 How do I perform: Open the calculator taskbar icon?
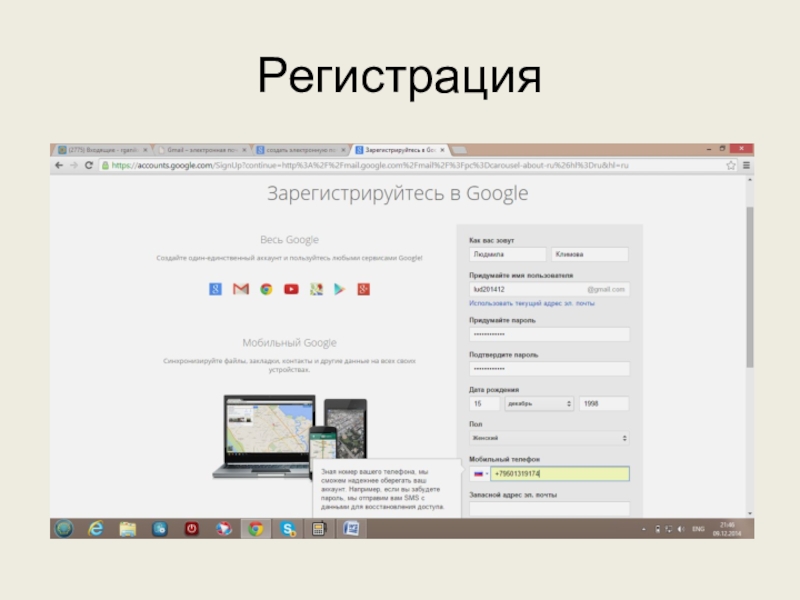(319, 529)
